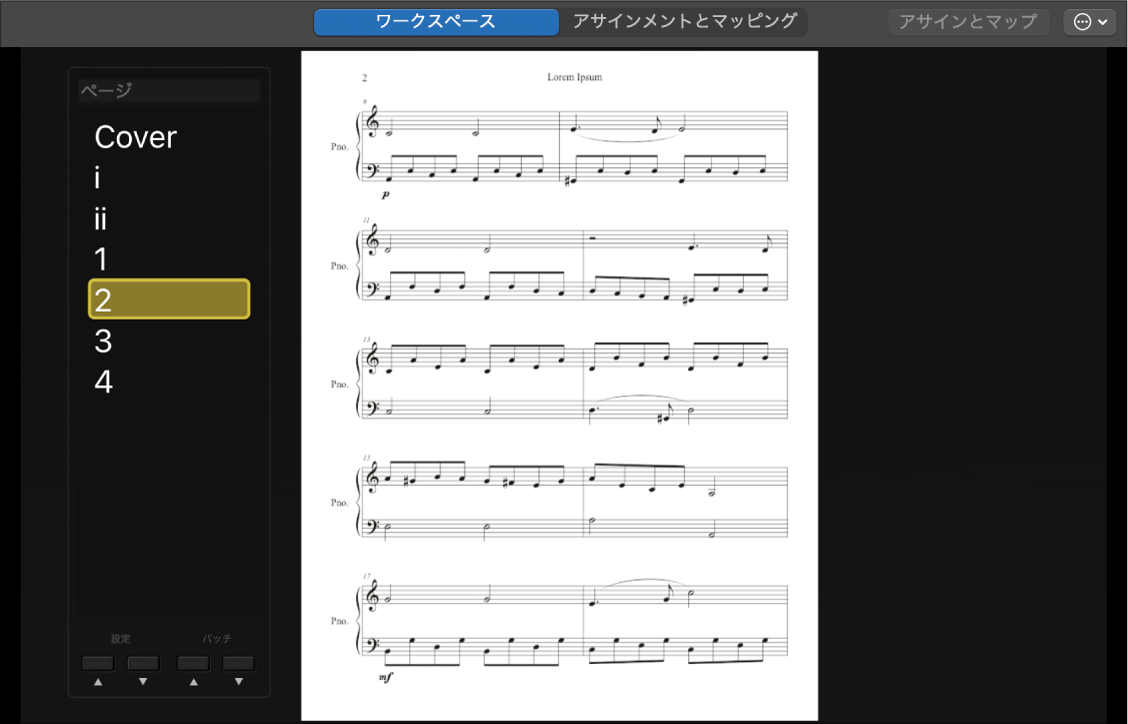This screenshot has width=1128, height=724.
Task: Select page 4 in the page list
Action: coord(101,381)
